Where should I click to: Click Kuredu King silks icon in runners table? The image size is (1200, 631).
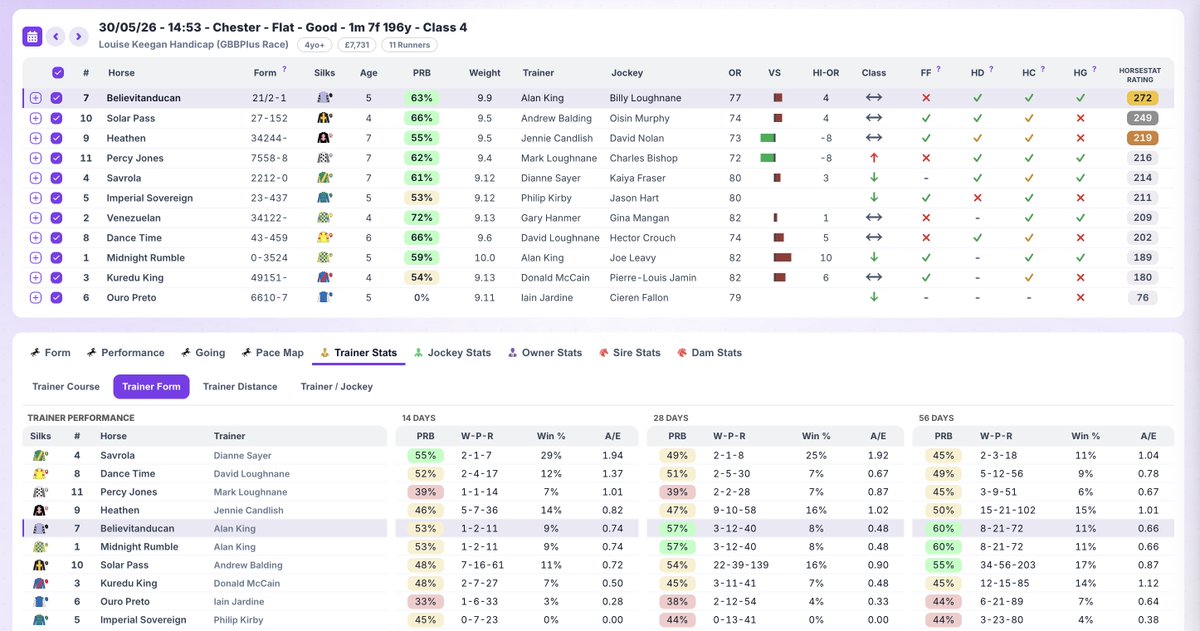tap(325, 278)
